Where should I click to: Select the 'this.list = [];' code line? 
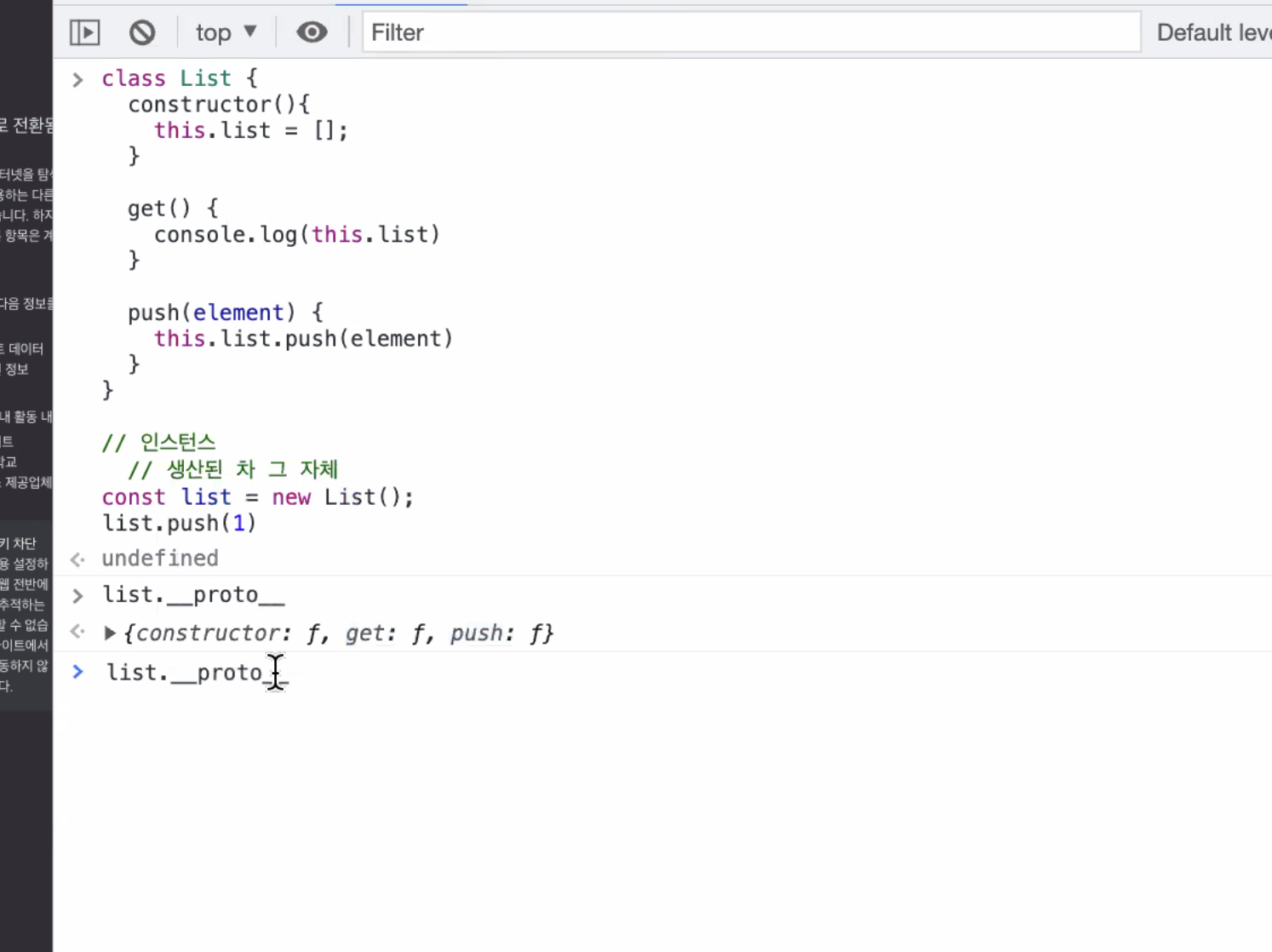(x=251, y=130)
